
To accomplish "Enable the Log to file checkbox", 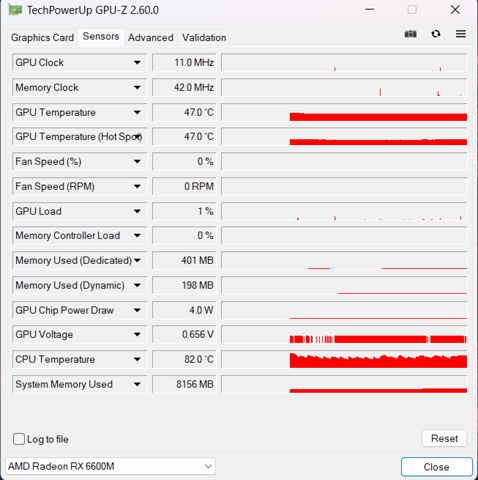I will (19, 439).
